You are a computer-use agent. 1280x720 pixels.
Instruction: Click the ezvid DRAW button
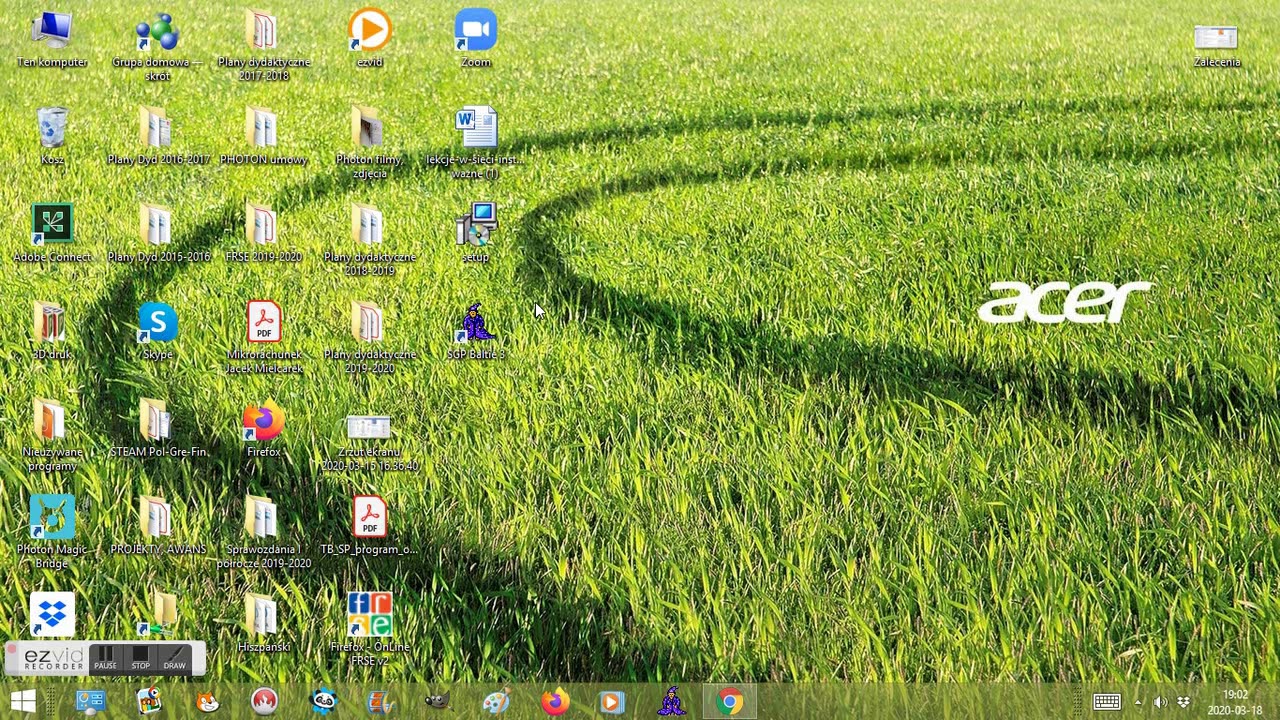175,658
